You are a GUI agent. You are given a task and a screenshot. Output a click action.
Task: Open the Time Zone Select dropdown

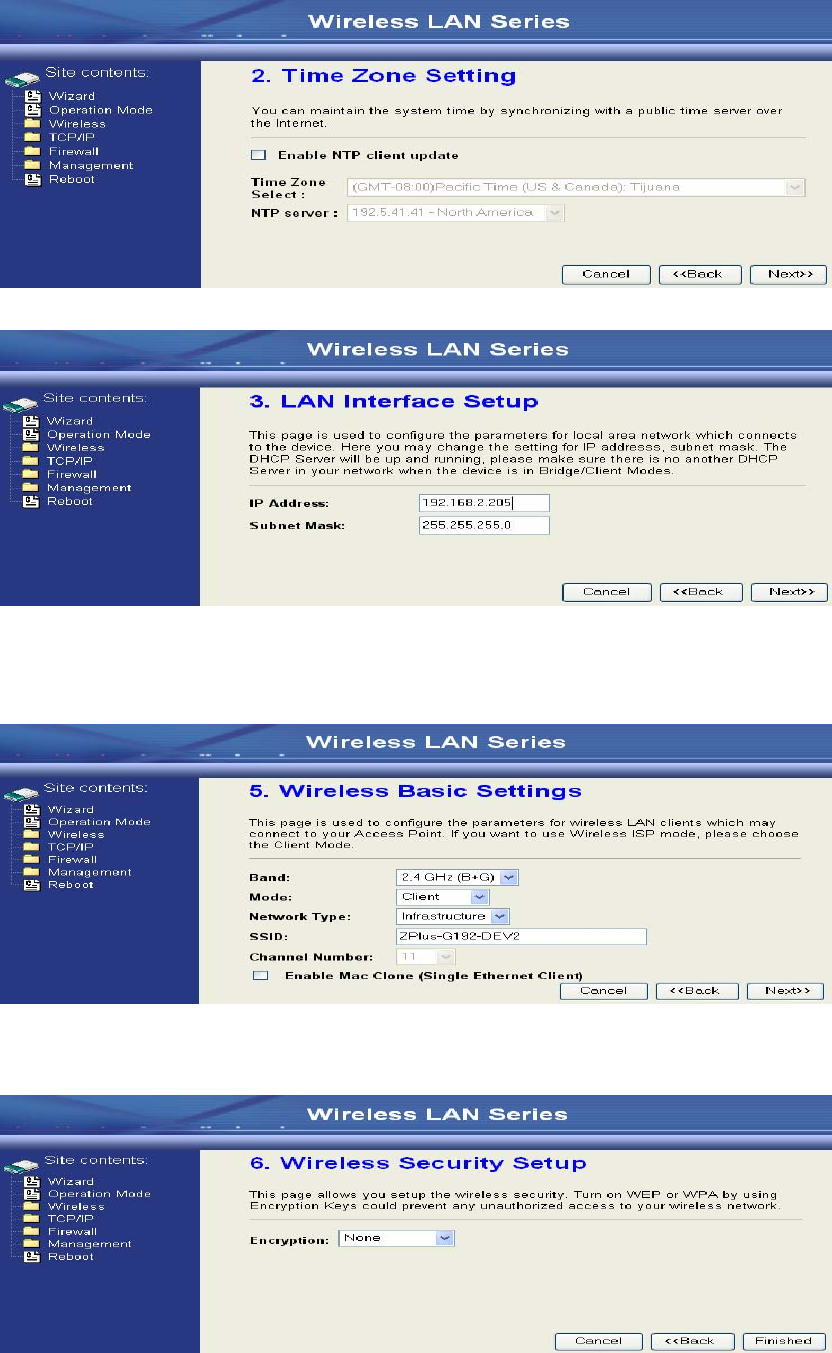click(576, 187)
